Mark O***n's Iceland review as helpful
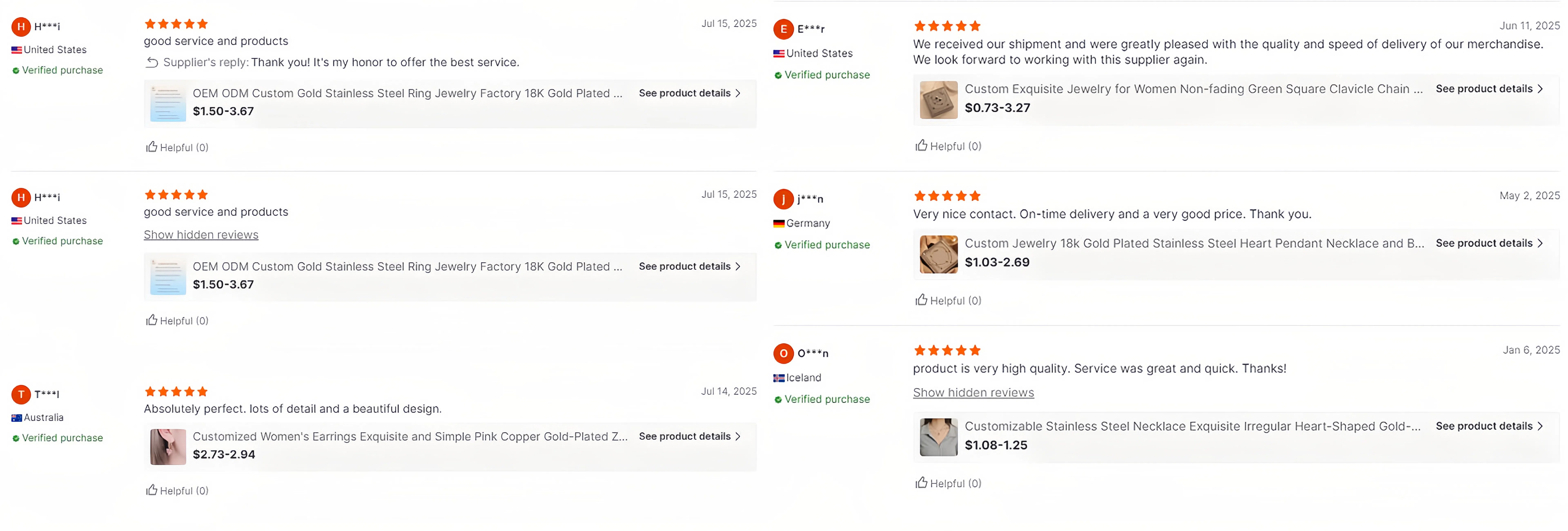Viewport: 1568px width, 531px height. point(922,483)
